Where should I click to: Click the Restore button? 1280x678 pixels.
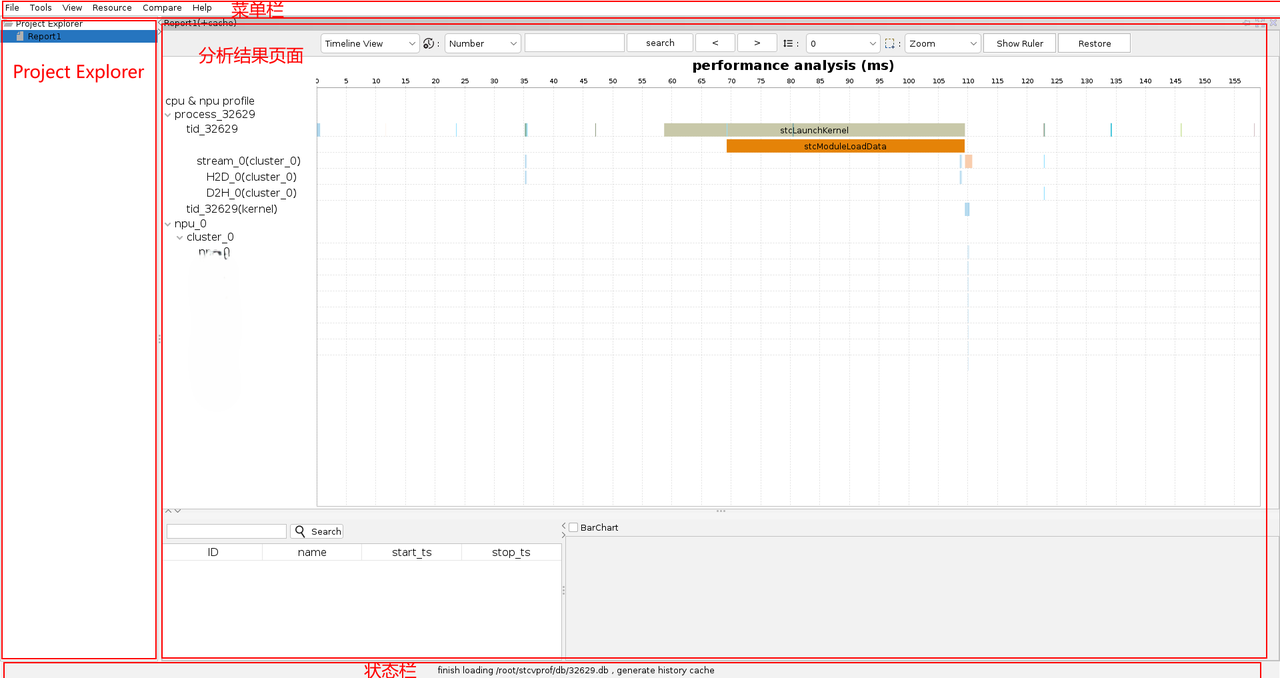(1094, 43)
